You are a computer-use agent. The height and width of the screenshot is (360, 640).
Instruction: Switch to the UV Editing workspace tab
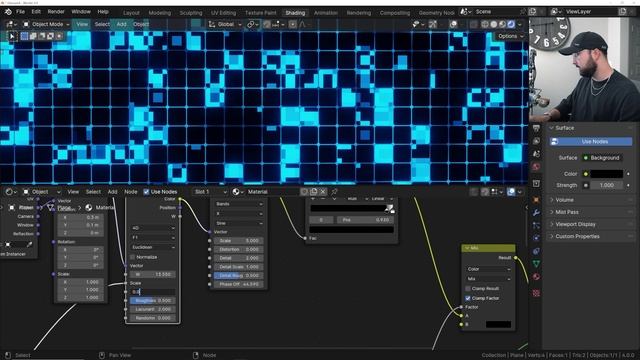pyautogui.click(x=223, y=13)
